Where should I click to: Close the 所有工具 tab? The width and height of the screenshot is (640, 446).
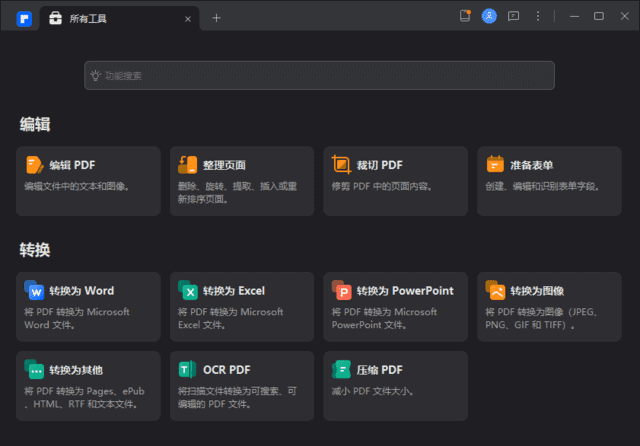(188, 19)
